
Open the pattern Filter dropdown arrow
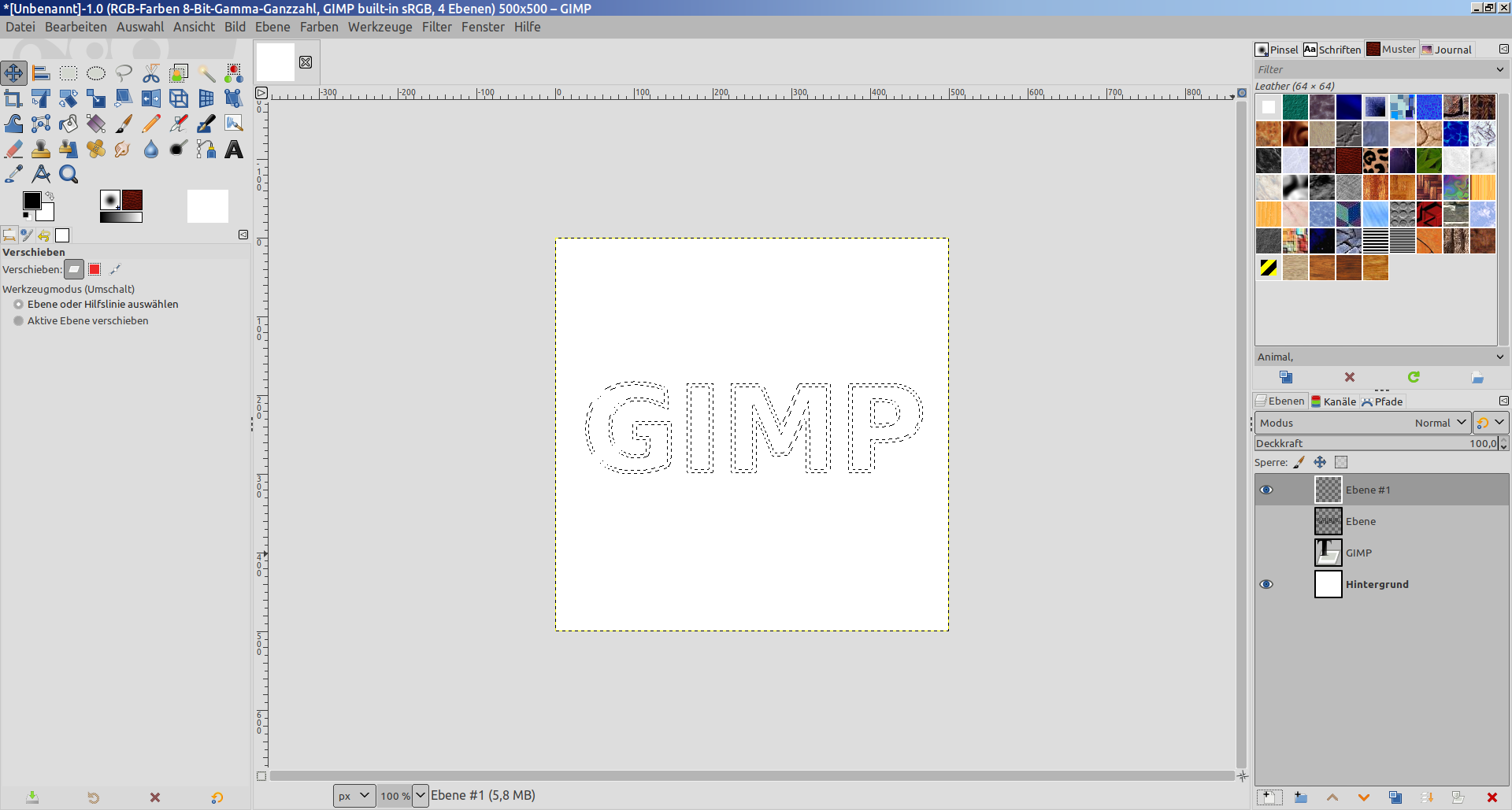[x=1500, y=69]
